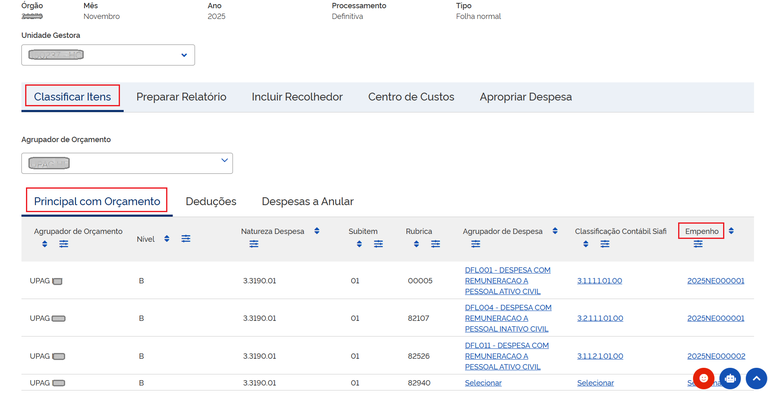Open DFL011 Pessoal Ativo Civil link
The image size is (768, 395).
506,356
